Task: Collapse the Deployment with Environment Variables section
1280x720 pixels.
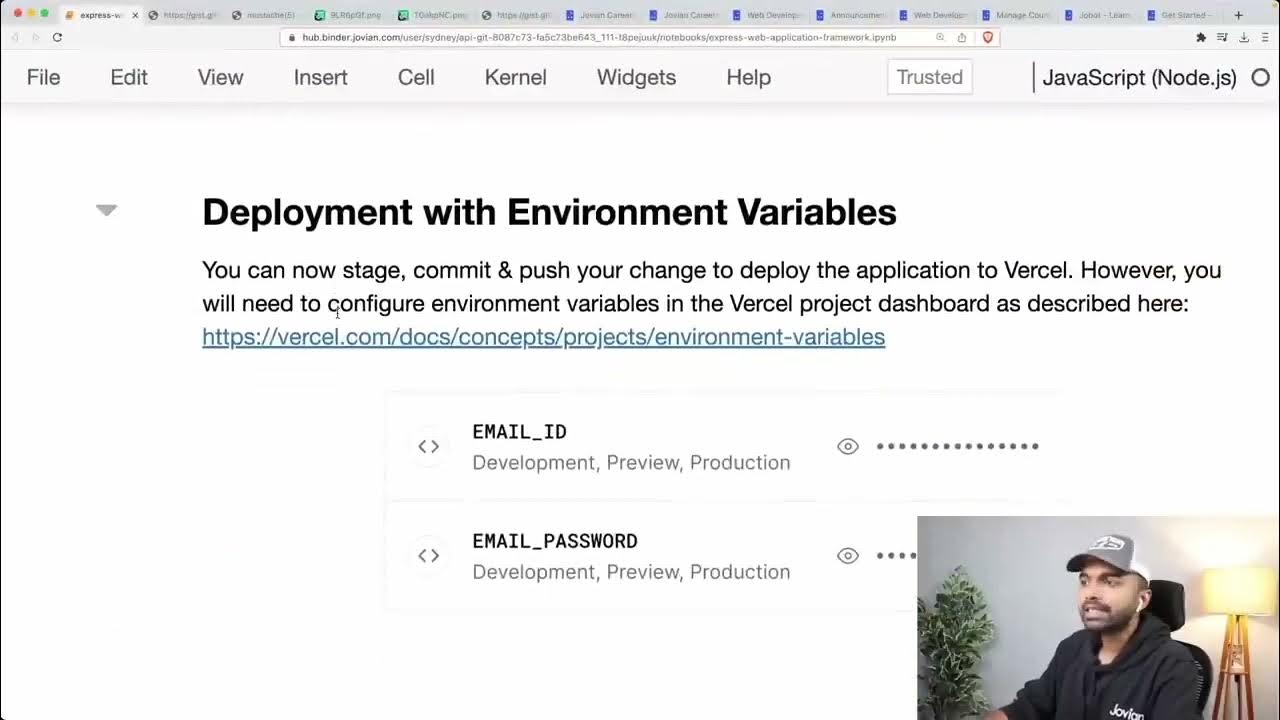Action: pyautogui.click(x=107, y=210)
